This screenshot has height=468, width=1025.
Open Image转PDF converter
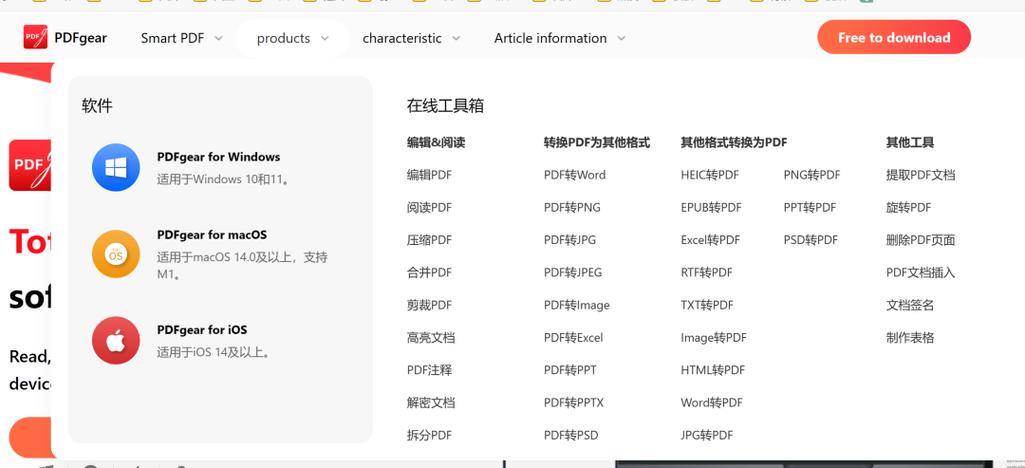714,338
